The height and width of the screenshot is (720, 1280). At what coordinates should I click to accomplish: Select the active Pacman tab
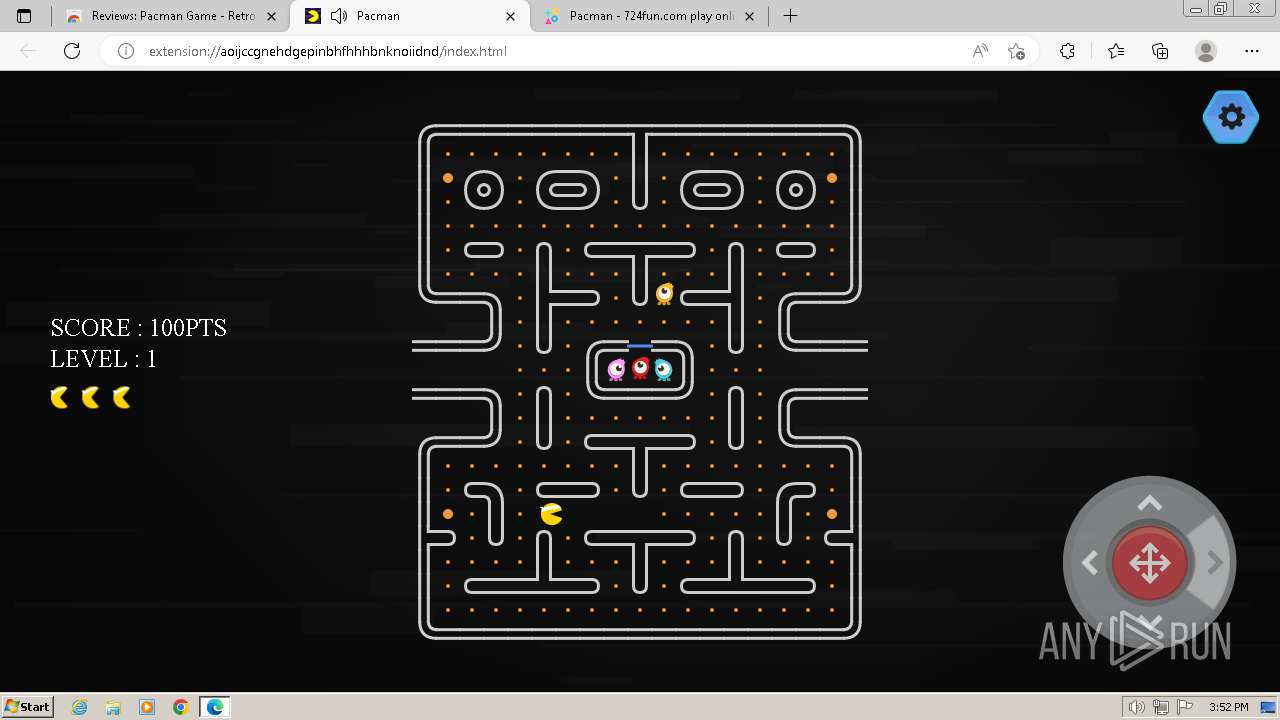408,16
